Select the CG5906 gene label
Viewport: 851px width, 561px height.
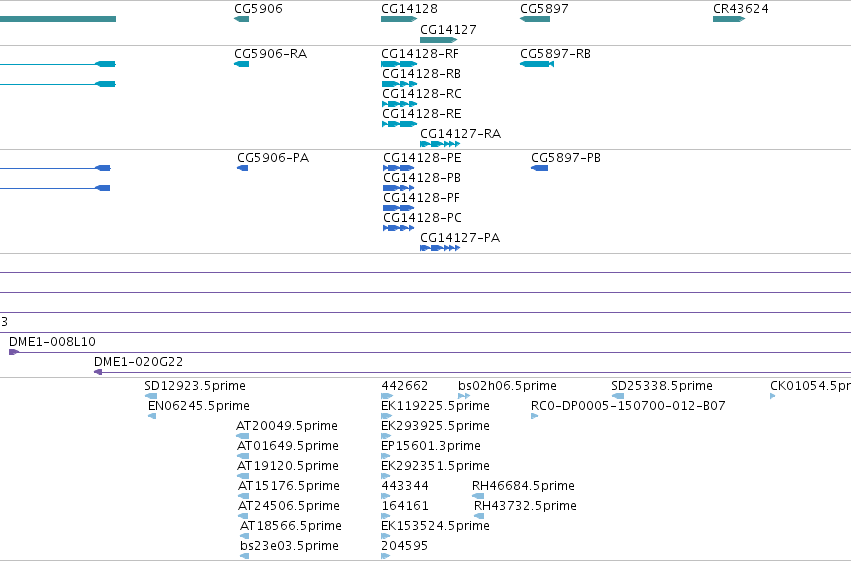click(x=258, y=9)
